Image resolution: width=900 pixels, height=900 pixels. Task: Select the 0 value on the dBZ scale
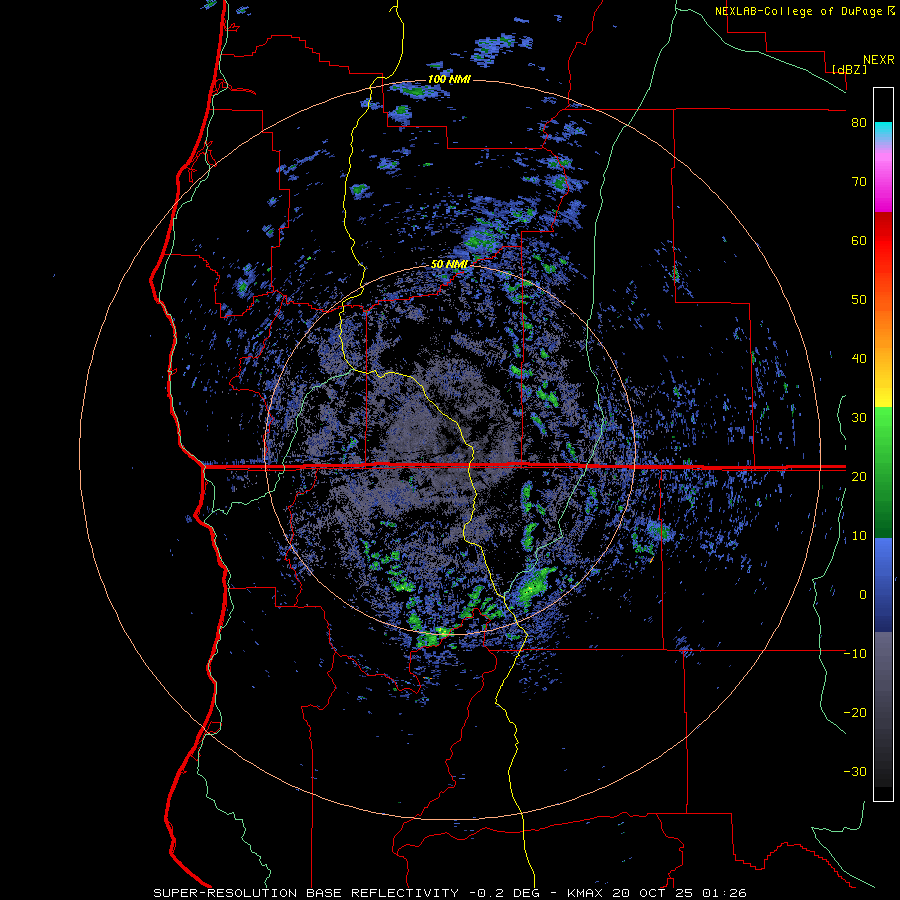coord(863,595)
